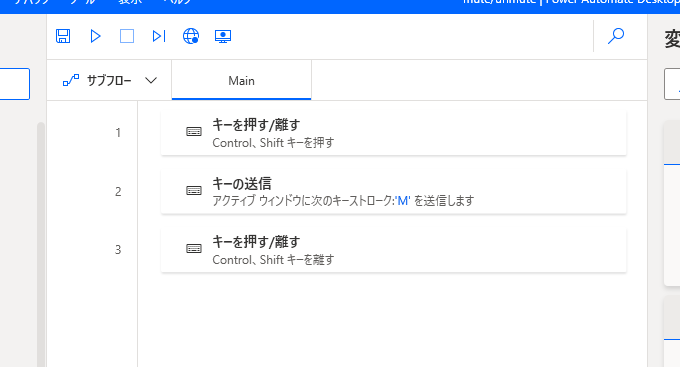Focus the variables search box on right

[672, 84]
